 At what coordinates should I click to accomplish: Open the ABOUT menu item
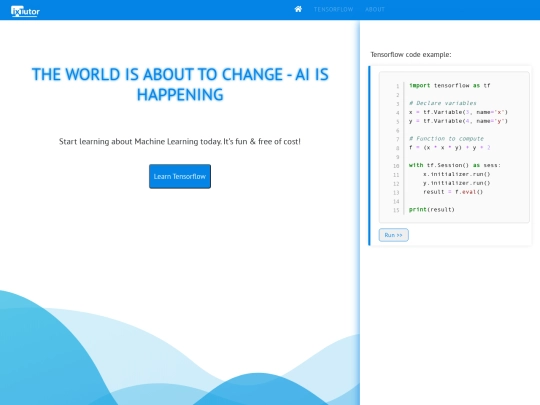(x=375, y=10)
